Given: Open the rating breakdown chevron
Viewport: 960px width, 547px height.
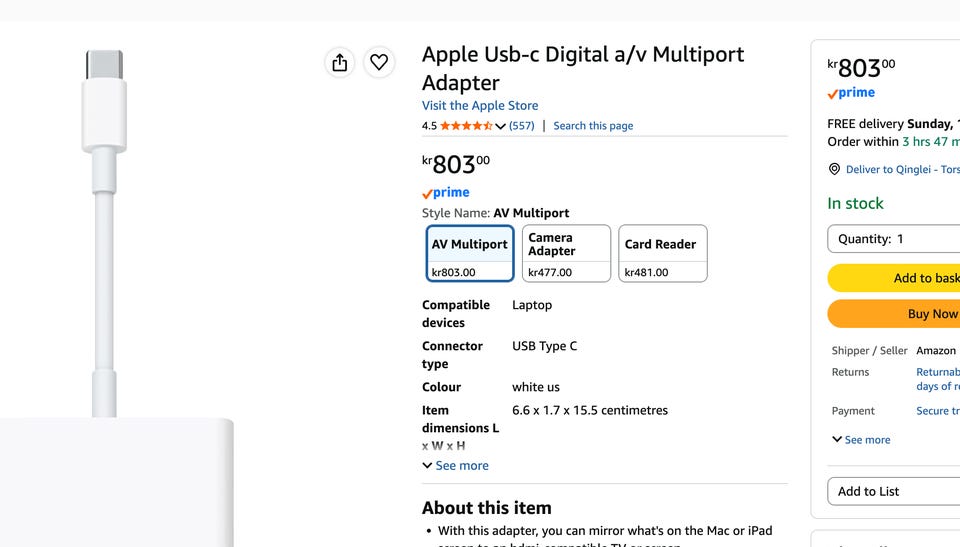Looking at the screenshot, I should tap(500, 126).
